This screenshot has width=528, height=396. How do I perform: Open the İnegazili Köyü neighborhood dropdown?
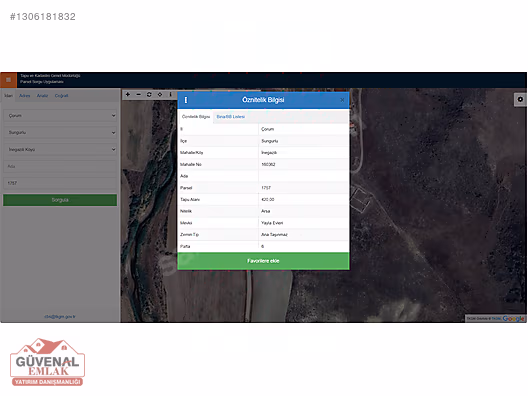coord(60,149)
